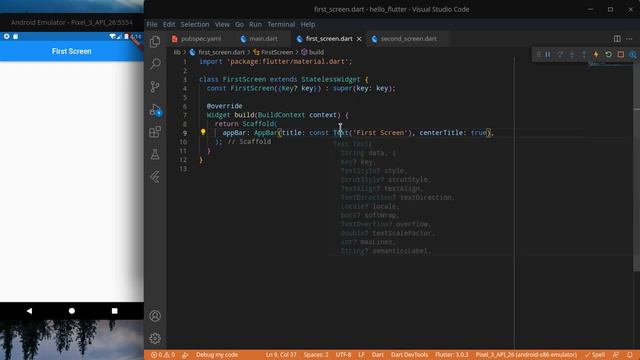Tap the First Screen app bar in emulator
640x360 pixels.
(72, 51)
